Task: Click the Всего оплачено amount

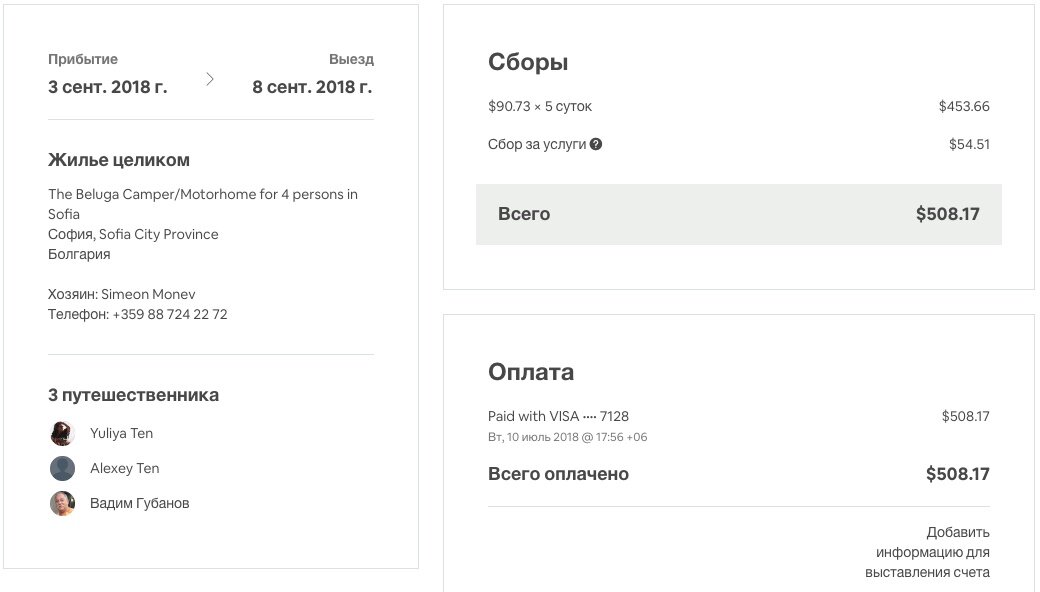Action: [957, 474]
